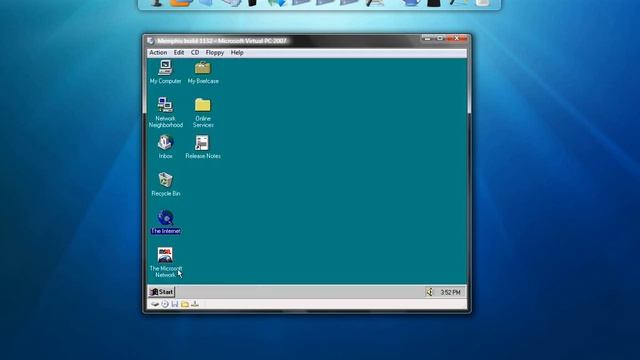The image size is (640, 360).
Task: Click the network adapter status bar icon
Action: [x=195, y=304]
